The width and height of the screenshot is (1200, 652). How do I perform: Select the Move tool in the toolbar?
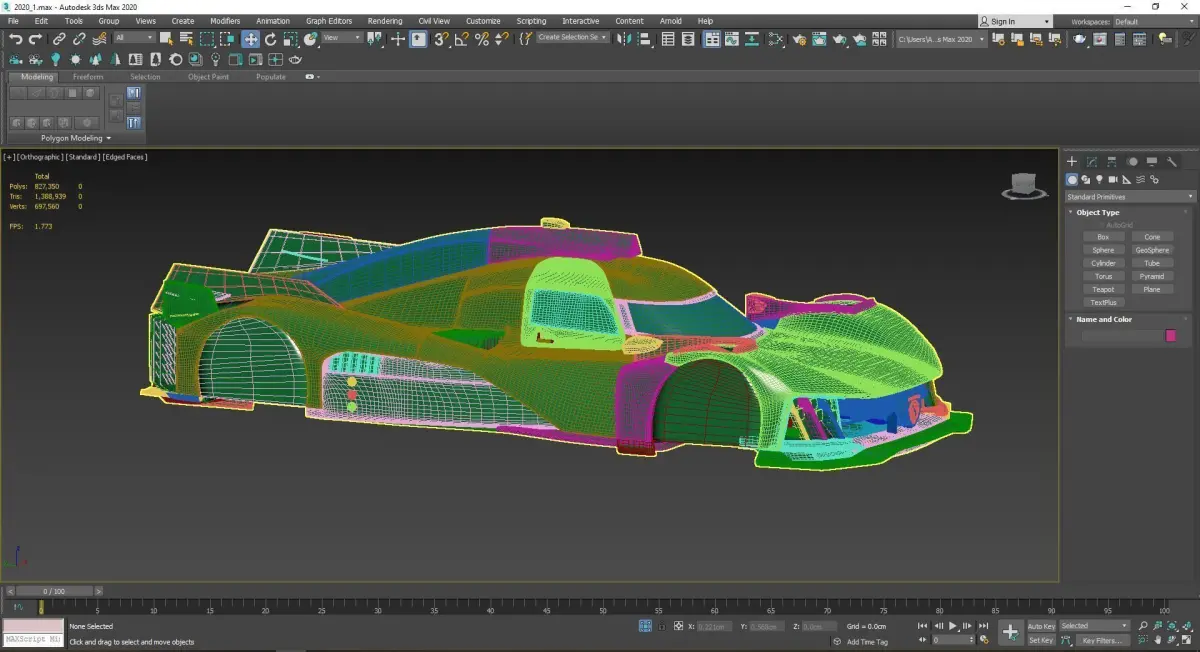(250, 39)
